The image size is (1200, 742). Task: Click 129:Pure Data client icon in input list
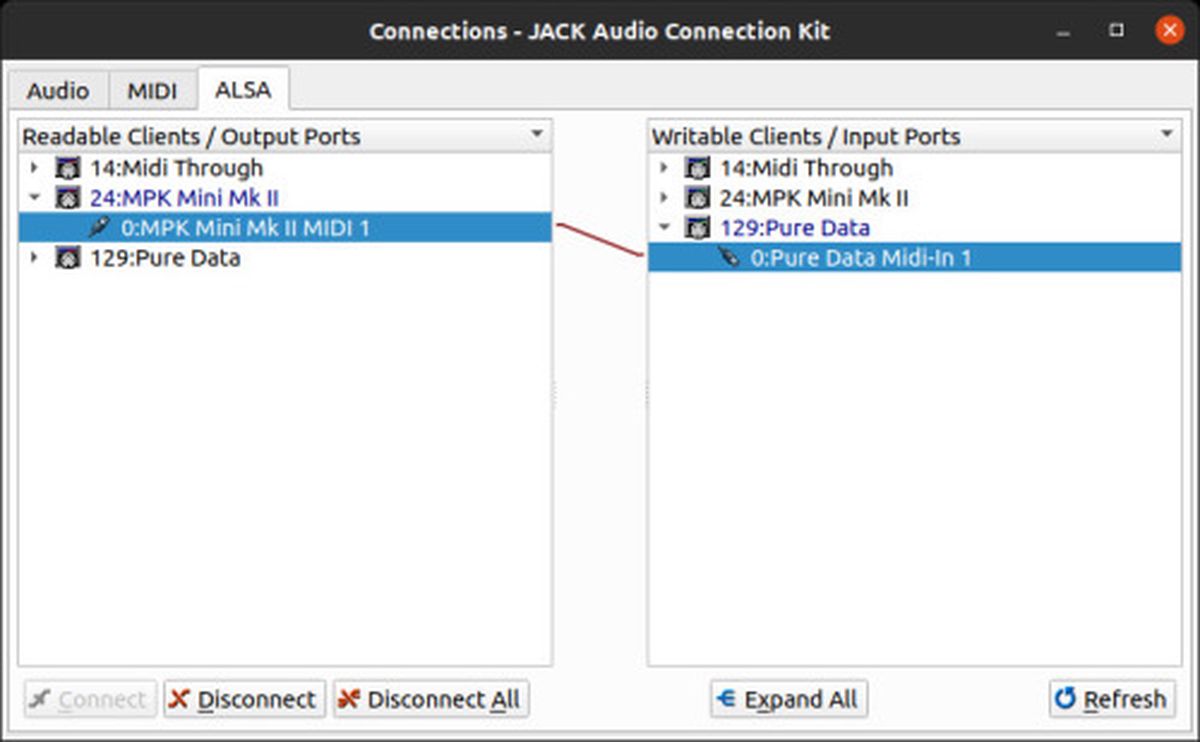click(x=698, y=228)
